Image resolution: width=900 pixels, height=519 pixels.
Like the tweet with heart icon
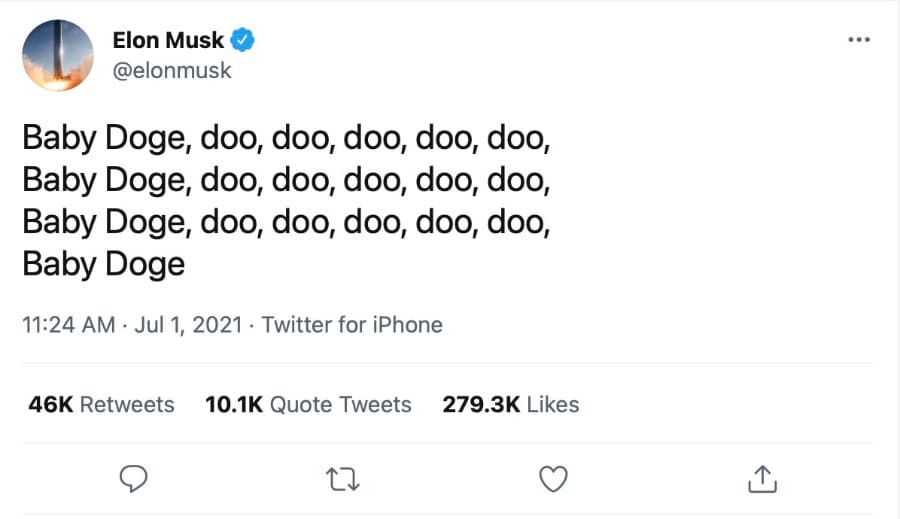click(553, 479)
